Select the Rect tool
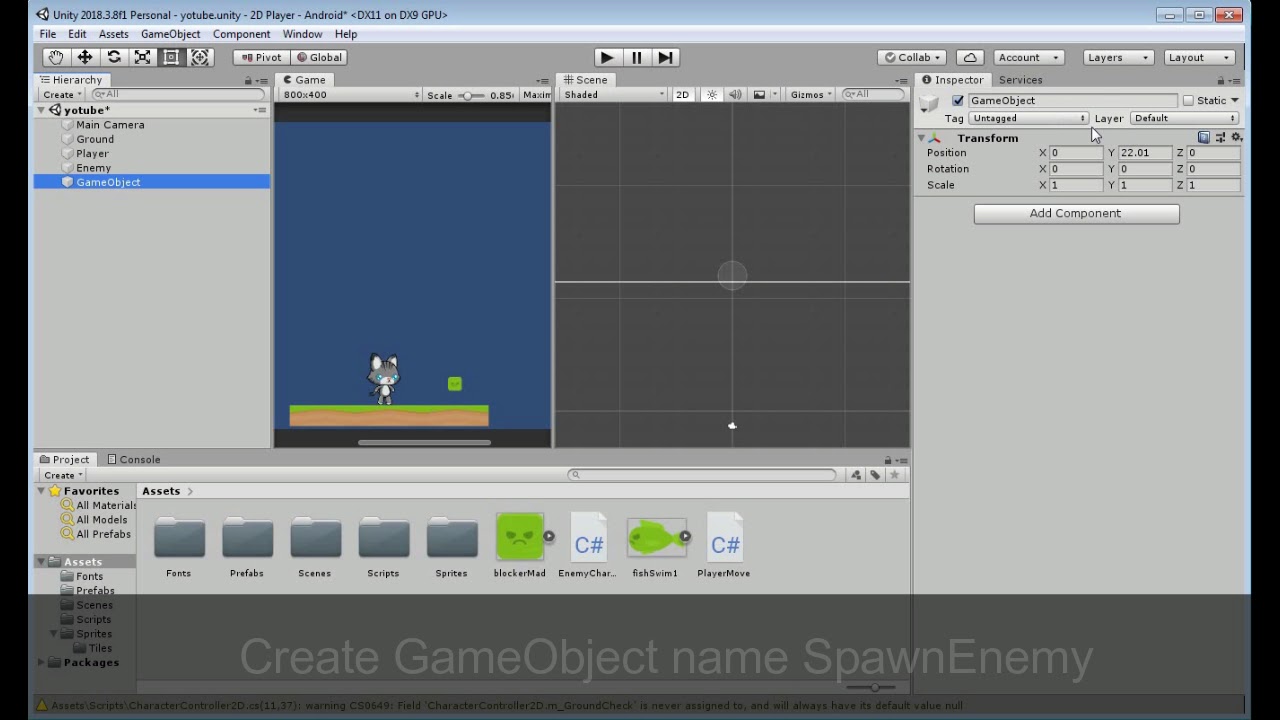 [171, 57]
